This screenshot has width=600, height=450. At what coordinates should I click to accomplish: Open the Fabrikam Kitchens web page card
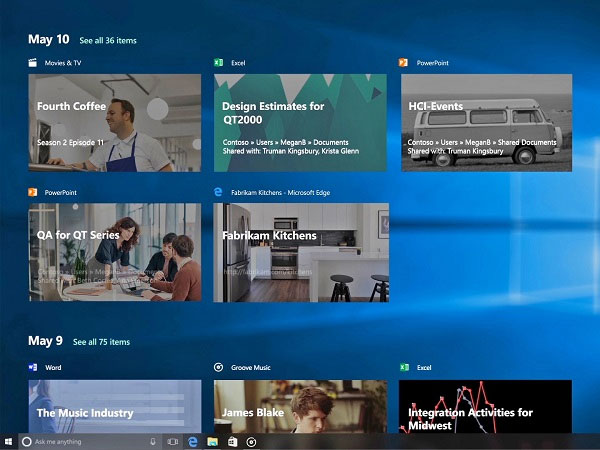301,253
